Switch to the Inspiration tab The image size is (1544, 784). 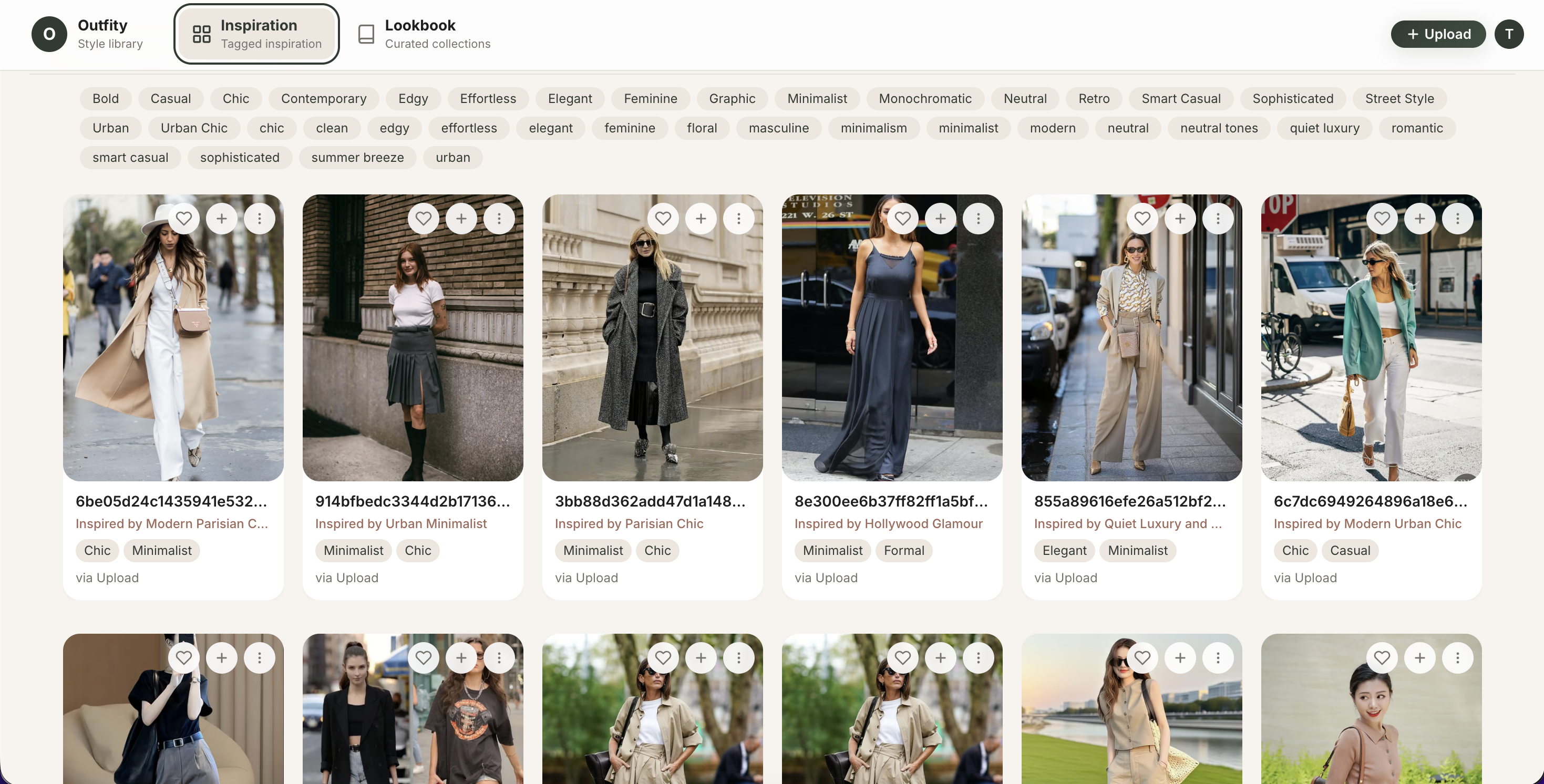click(256, 34)
